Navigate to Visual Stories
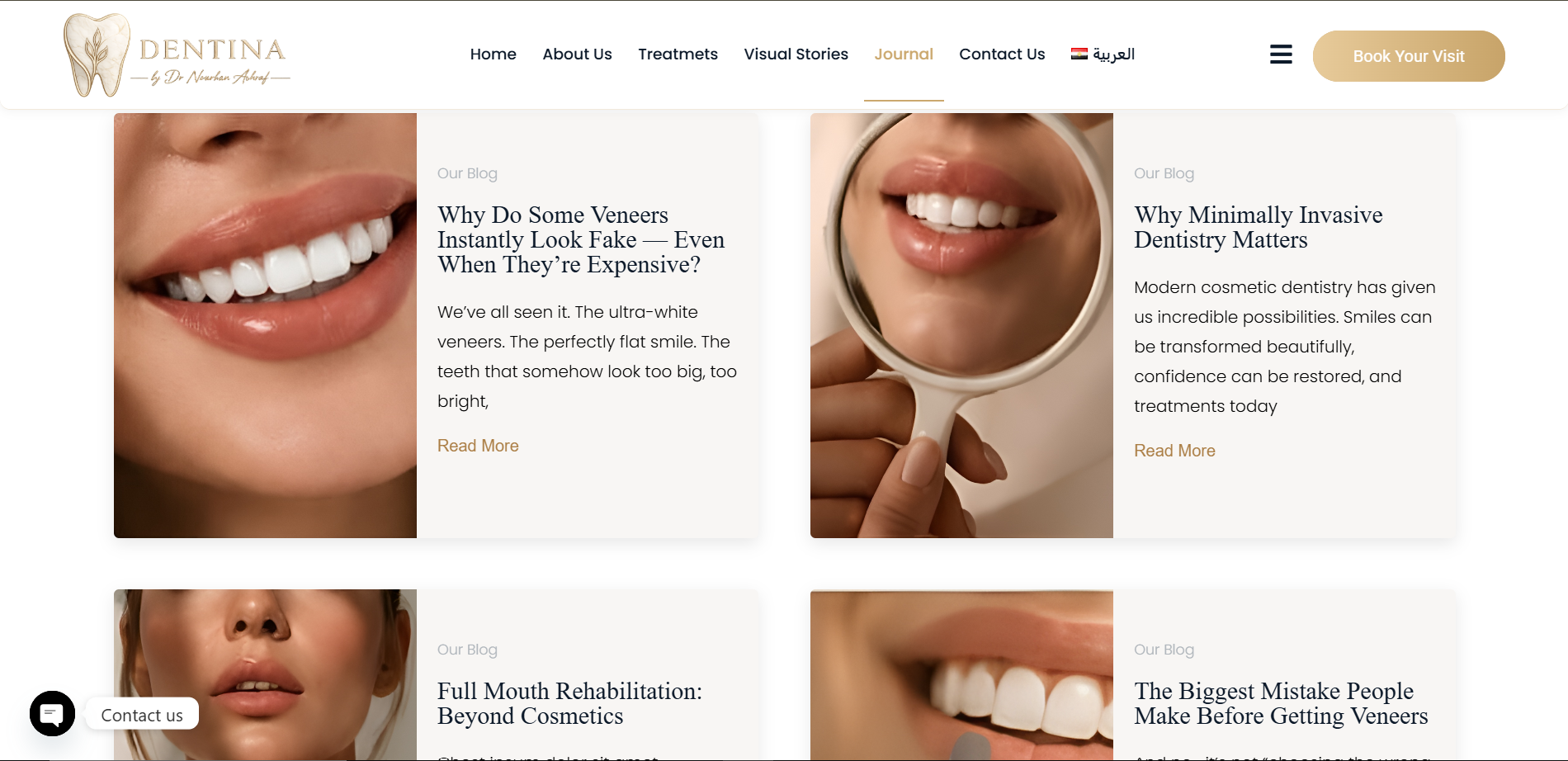This screenshot has width=1568, height=761. click(796, 54)
